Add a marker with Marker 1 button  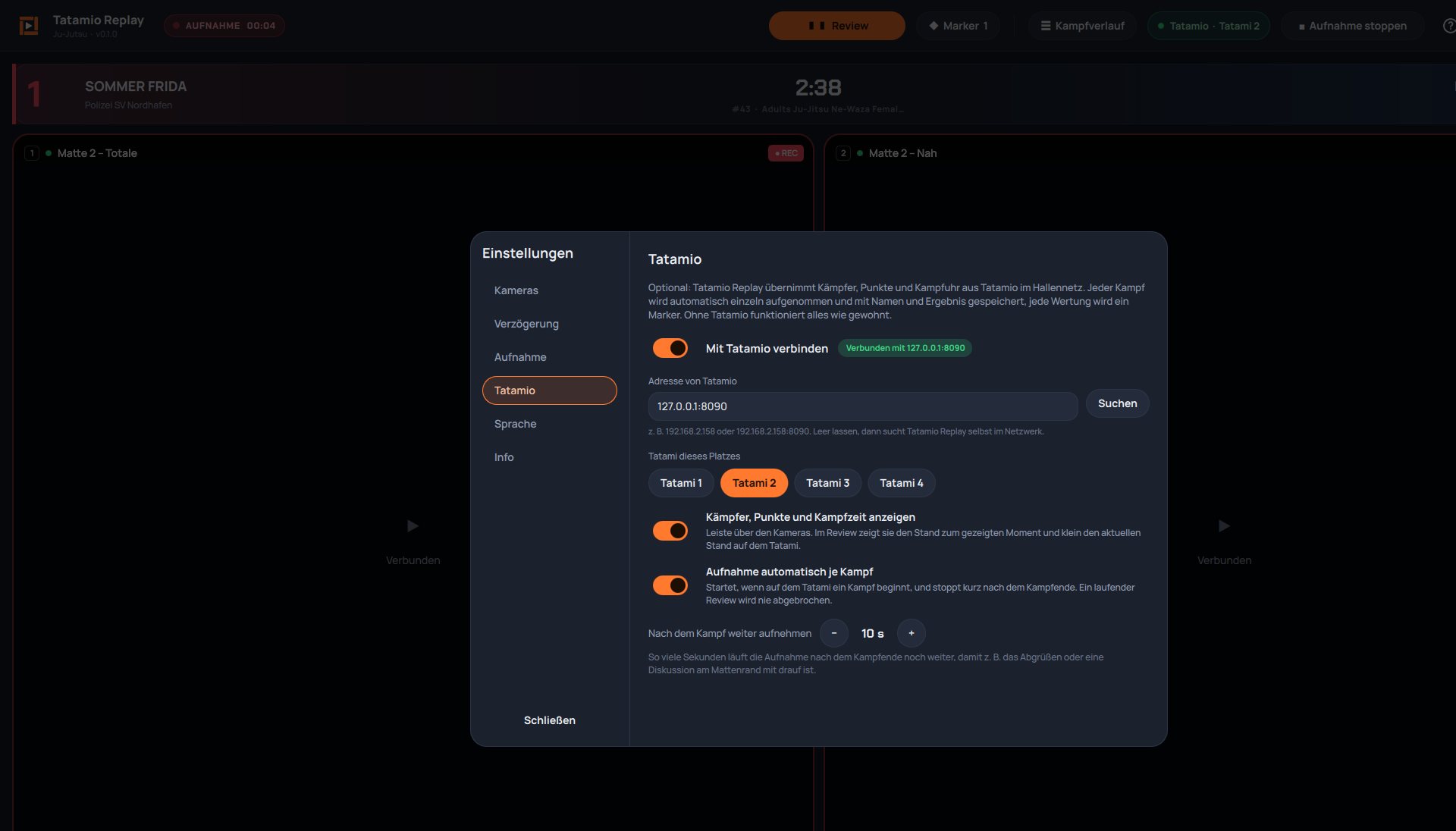point(958,26)
